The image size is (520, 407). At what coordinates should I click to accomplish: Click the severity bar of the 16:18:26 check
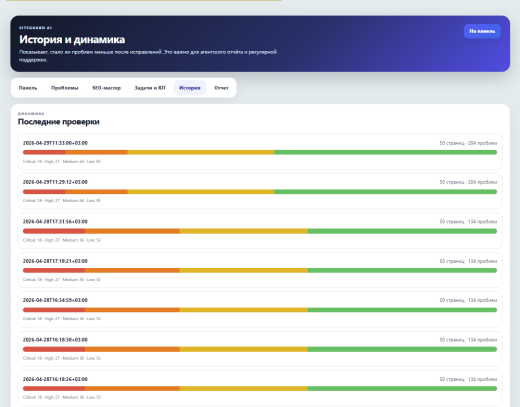(x=260, y=389)
